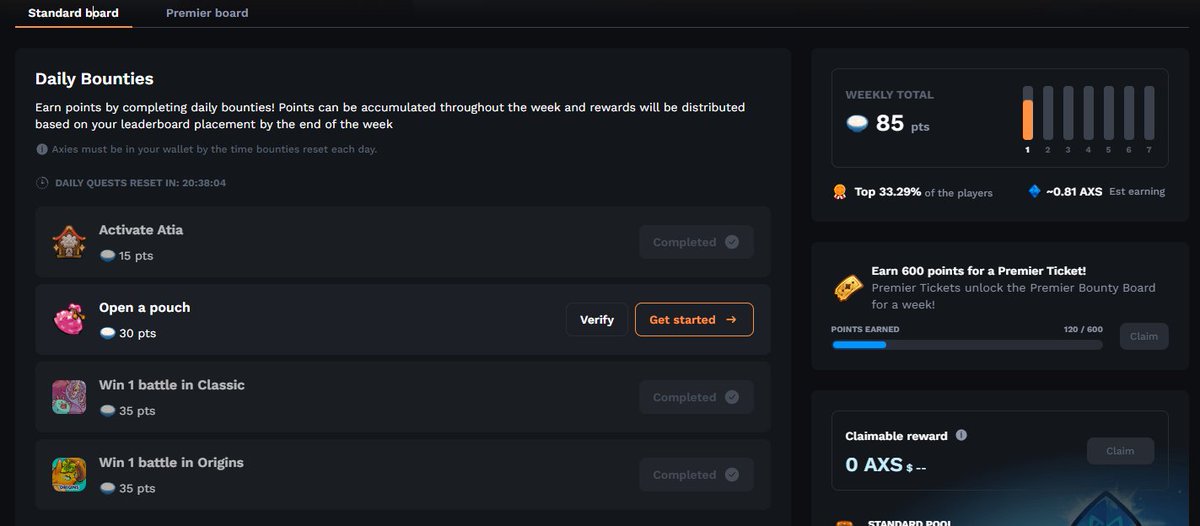Viewport: 1200px width, 526px height.
Task: Click the Win 1 battle in Classic title
Action: [x=172, y=385]
